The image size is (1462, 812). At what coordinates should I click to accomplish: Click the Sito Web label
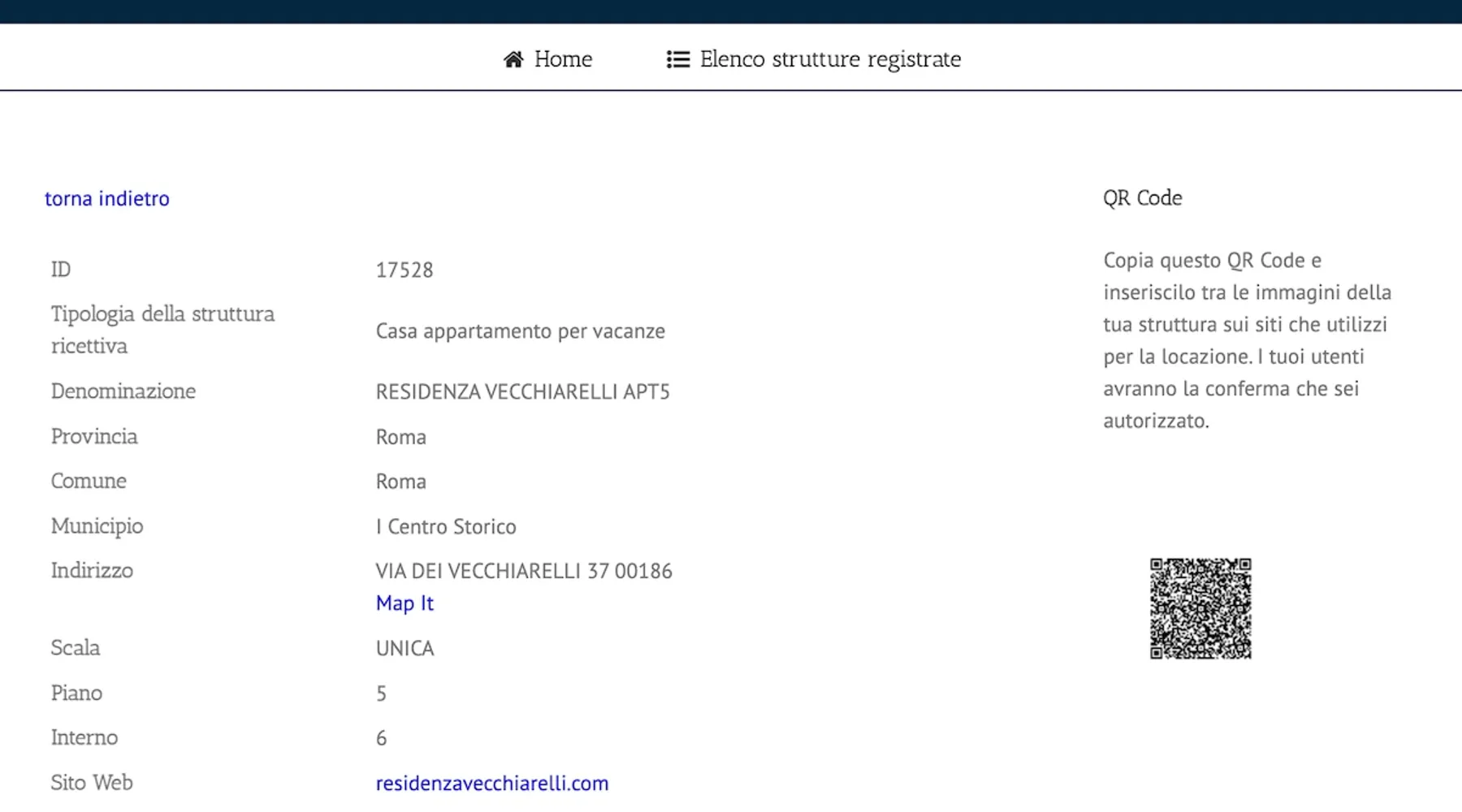[x=92, y=783]
